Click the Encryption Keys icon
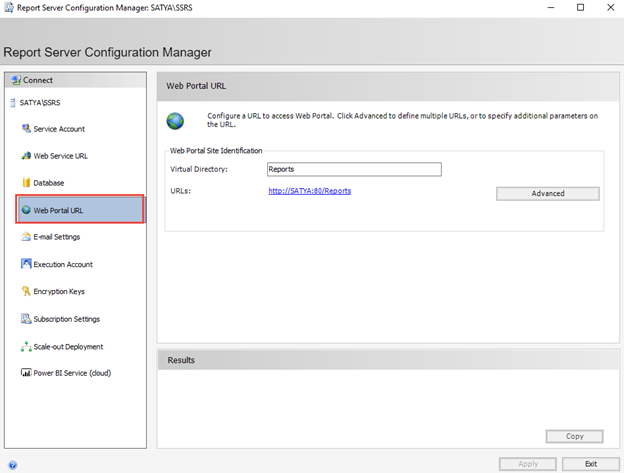The height and width of the screenshot is (473, 624). pos(26,292)
